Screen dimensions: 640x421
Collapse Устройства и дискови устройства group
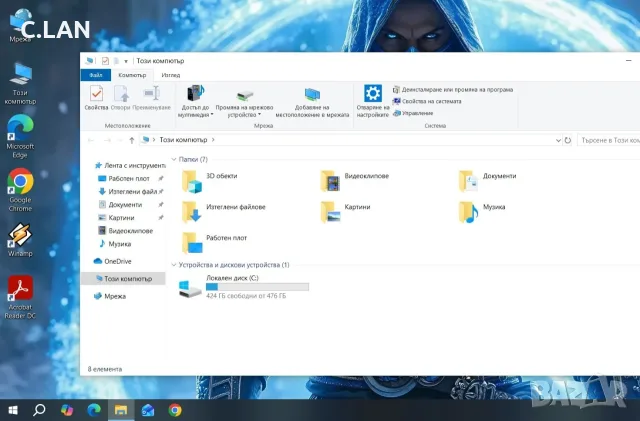pos(174,265)
